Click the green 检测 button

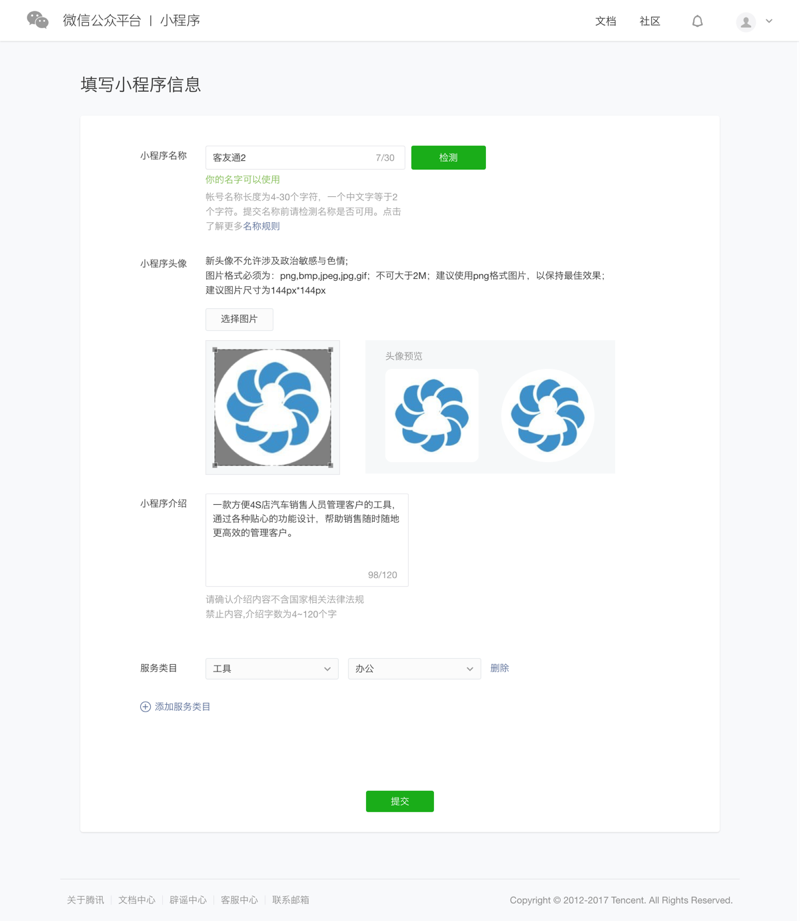click(448, 157)
